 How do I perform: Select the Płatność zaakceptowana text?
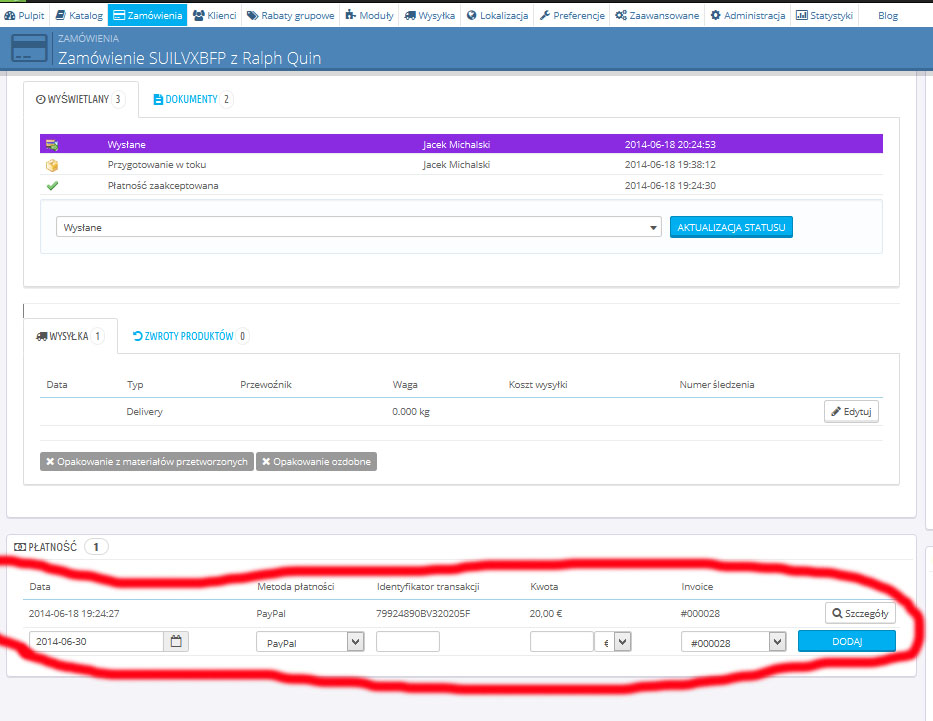point(163,186)
